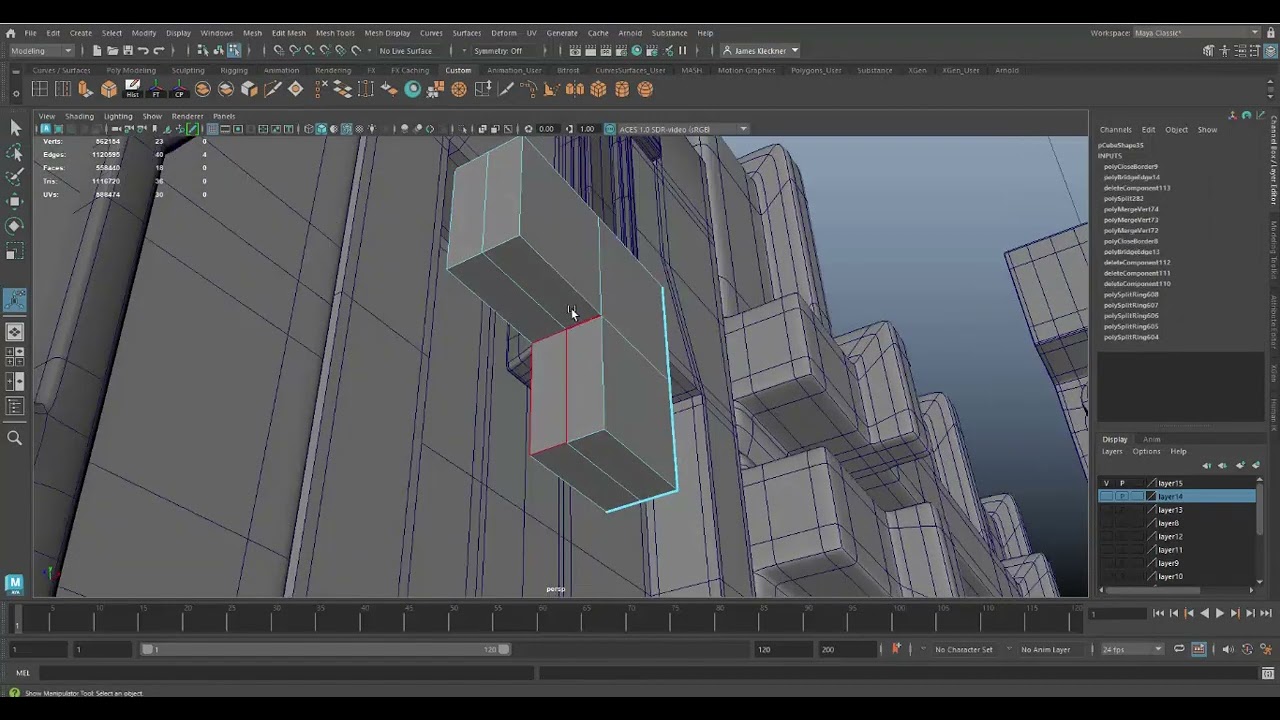Click the range slider bar
Screen dimensions: 1280x720
(x=325, y=649)
